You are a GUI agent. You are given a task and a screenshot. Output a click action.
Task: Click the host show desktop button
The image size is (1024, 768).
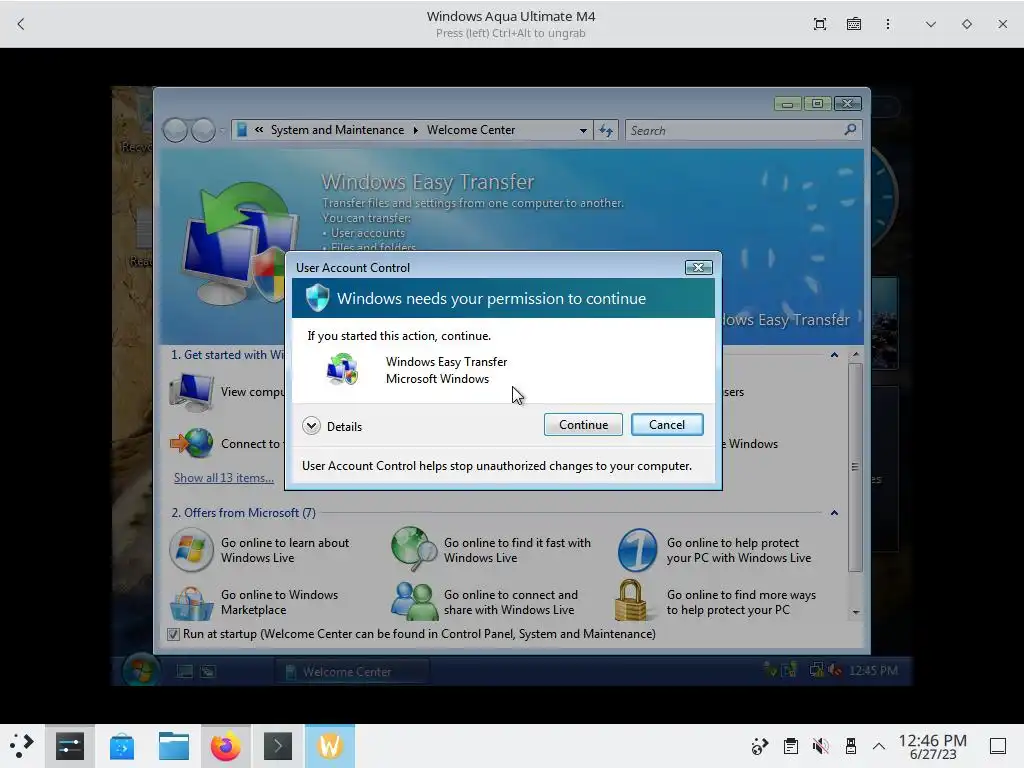[x=998, y=746]
